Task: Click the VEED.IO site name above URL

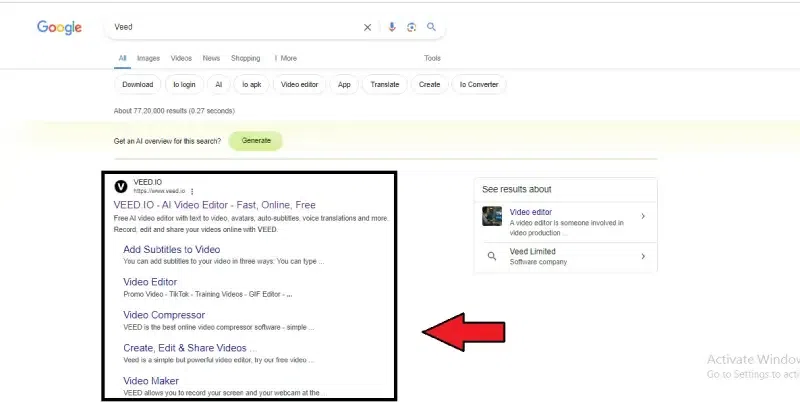Action: click(x=147, y=182)
